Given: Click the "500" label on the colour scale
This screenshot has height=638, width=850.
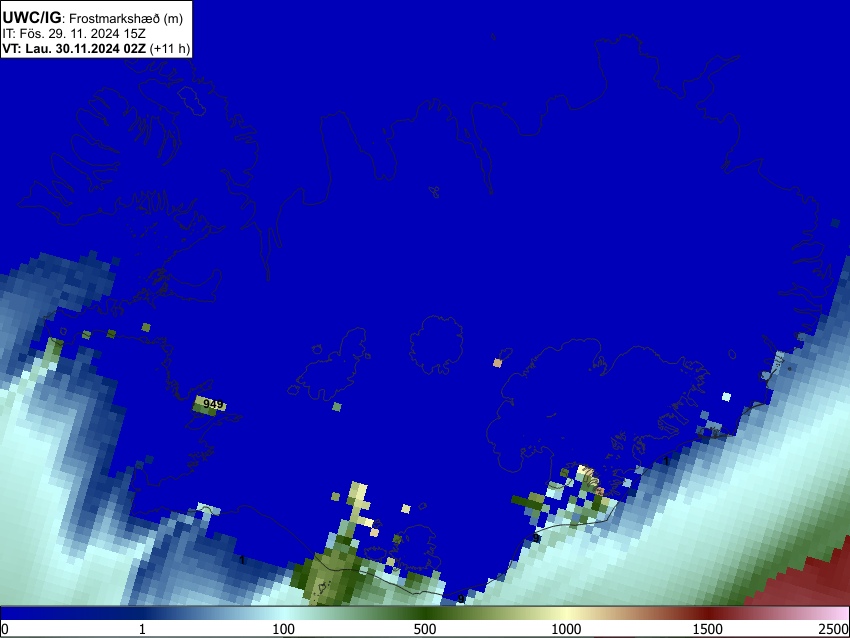Looking at the screenshot, I should tap(424, 629).
